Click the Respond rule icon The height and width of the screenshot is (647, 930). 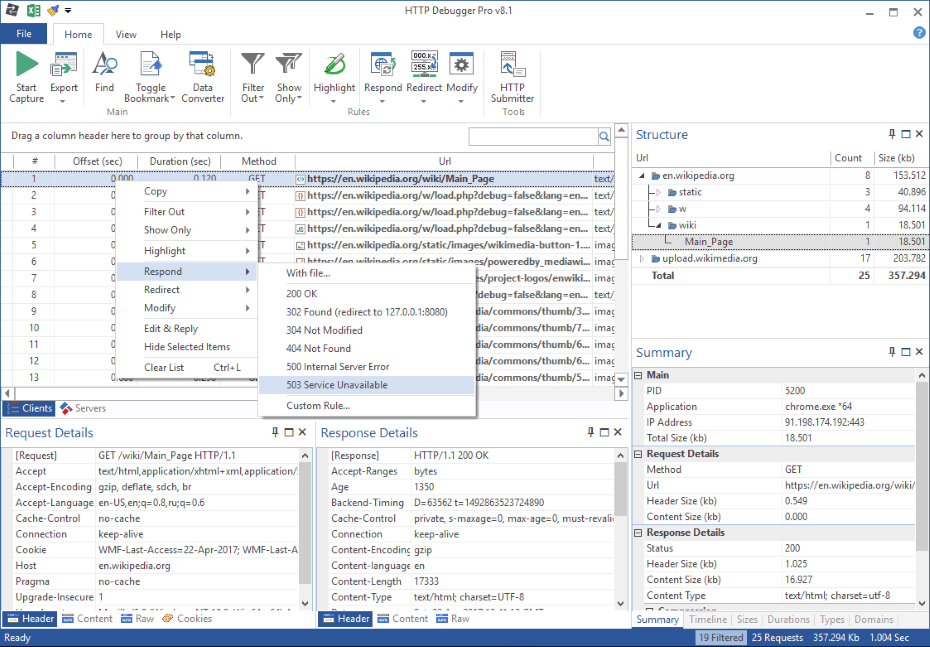(x=383, y=64)
